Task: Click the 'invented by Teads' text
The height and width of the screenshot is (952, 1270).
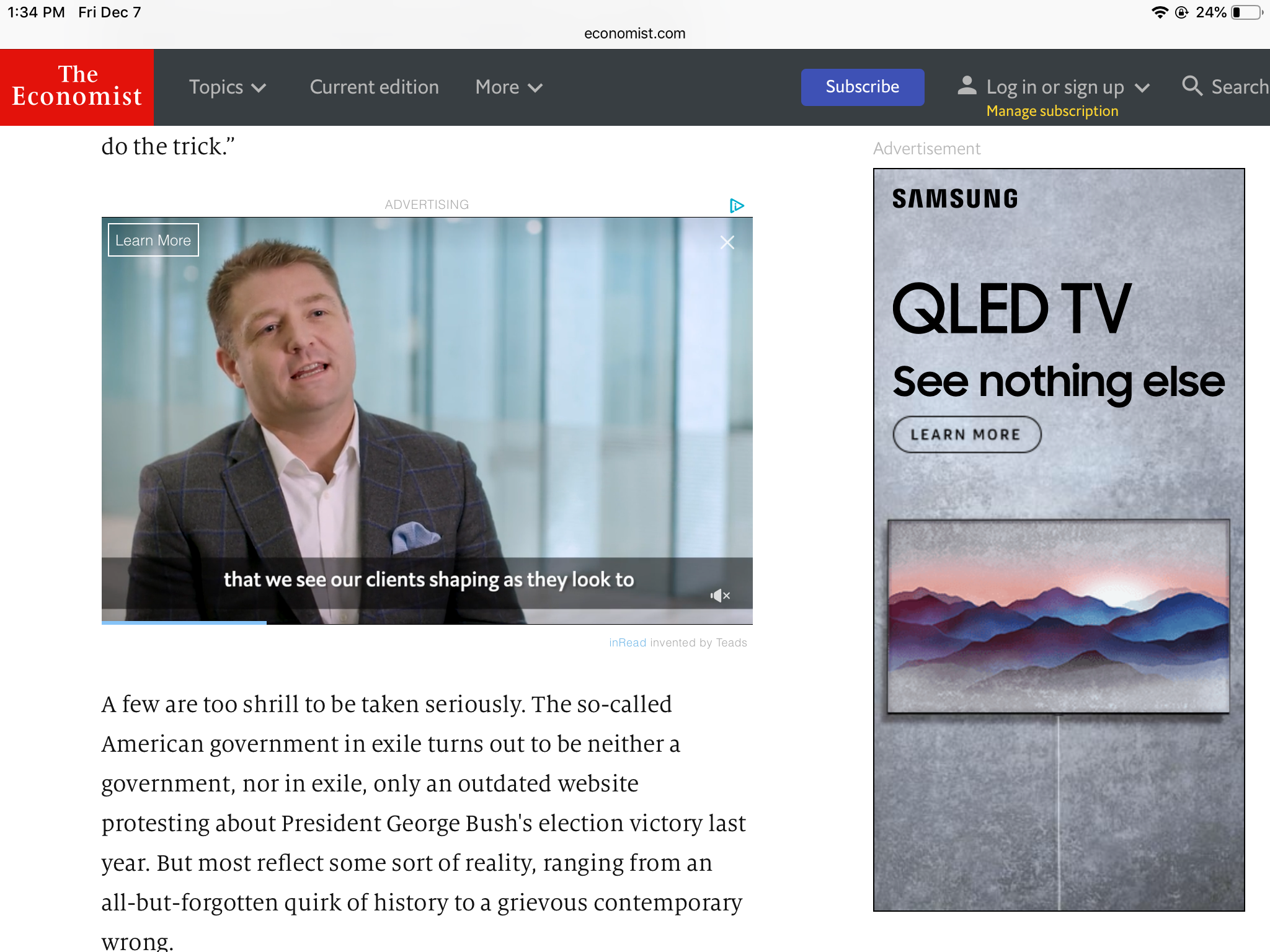Action: point(698,643)
